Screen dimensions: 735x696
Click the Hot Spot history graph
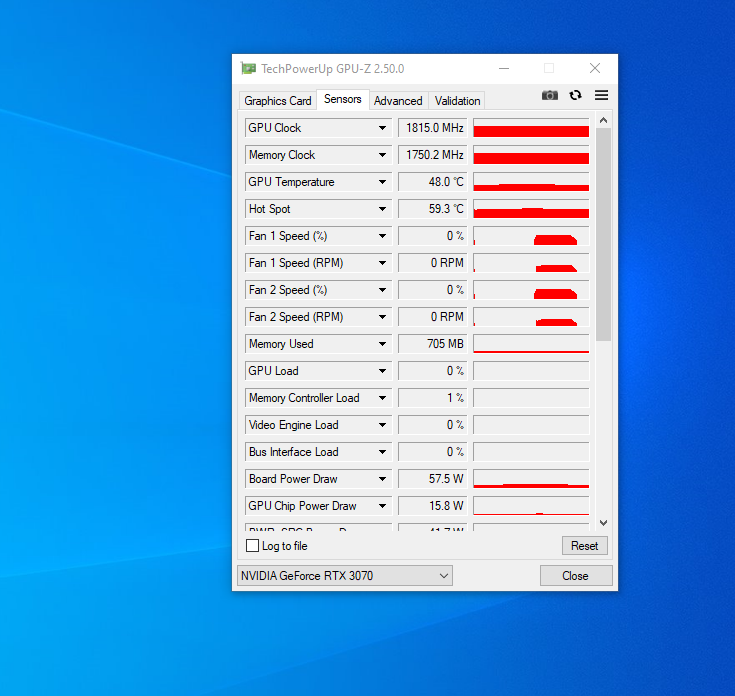pos(531,209)
